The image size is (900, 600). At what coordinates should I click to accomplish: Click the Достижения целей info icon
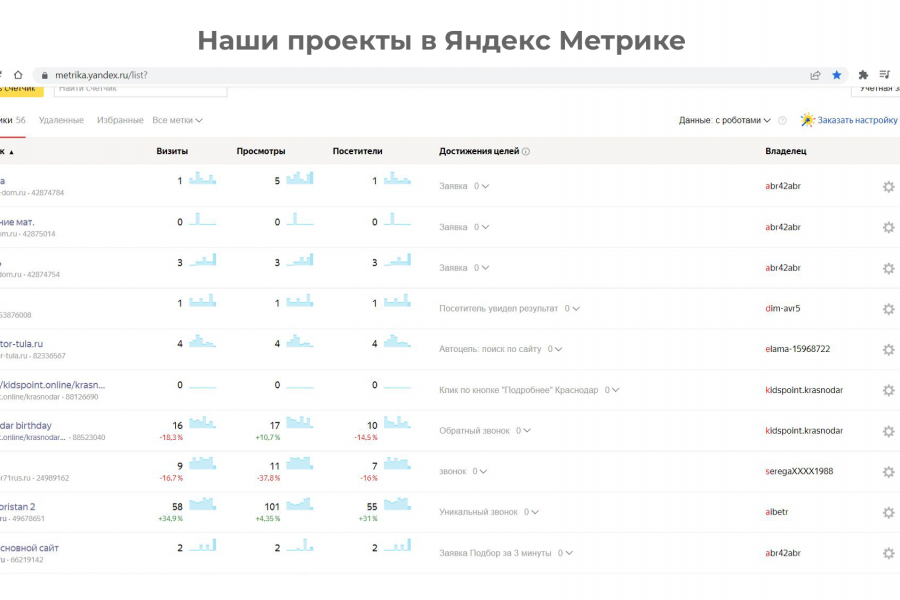coord(526,152)
